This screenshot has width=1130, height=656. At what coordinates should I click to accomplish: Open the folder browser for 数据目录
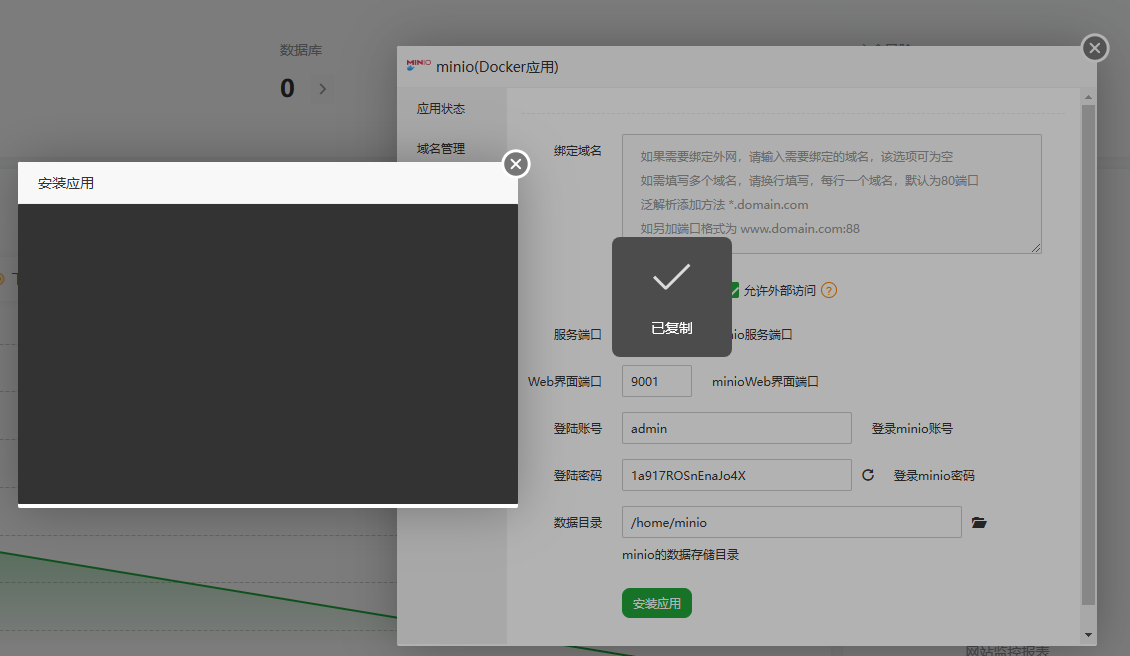click(x=978, y=521)
